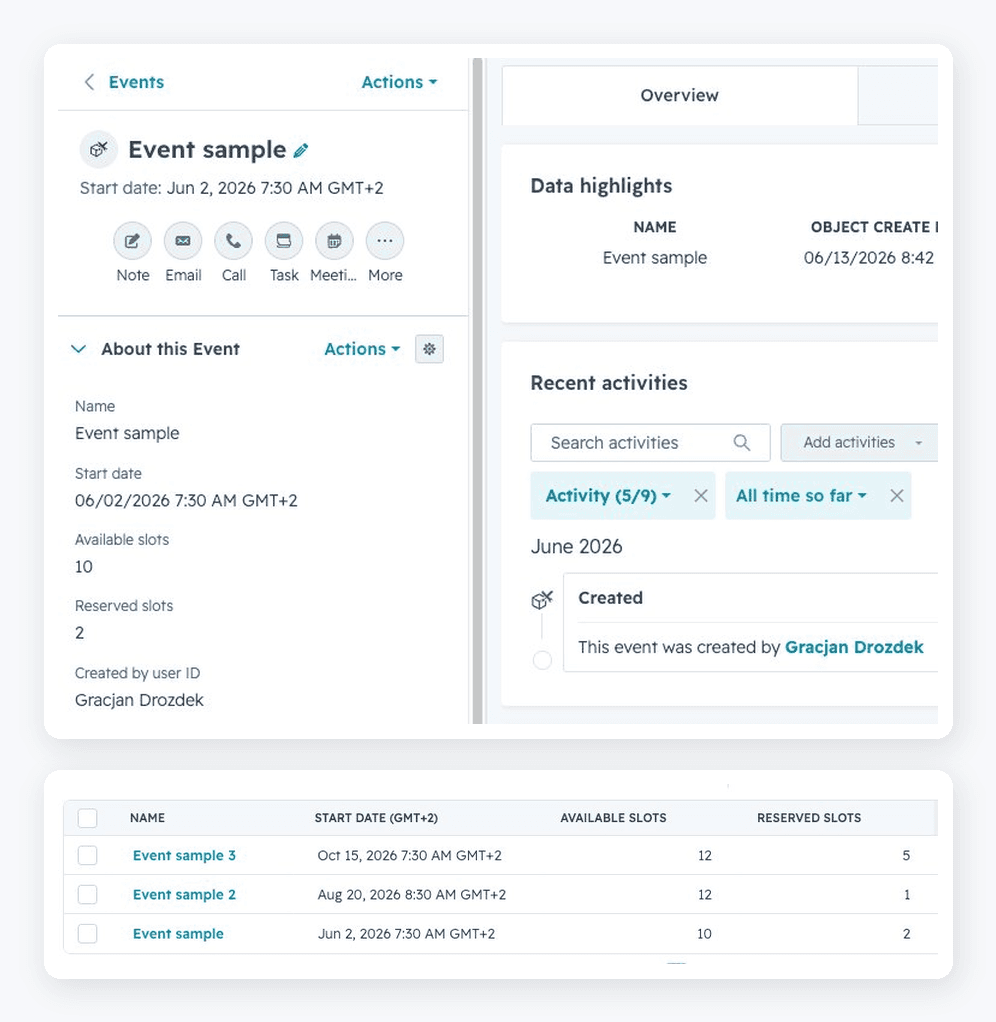Select the Overview tab
Viewport: 996px width, 1022px height.
tap(679, 95)
